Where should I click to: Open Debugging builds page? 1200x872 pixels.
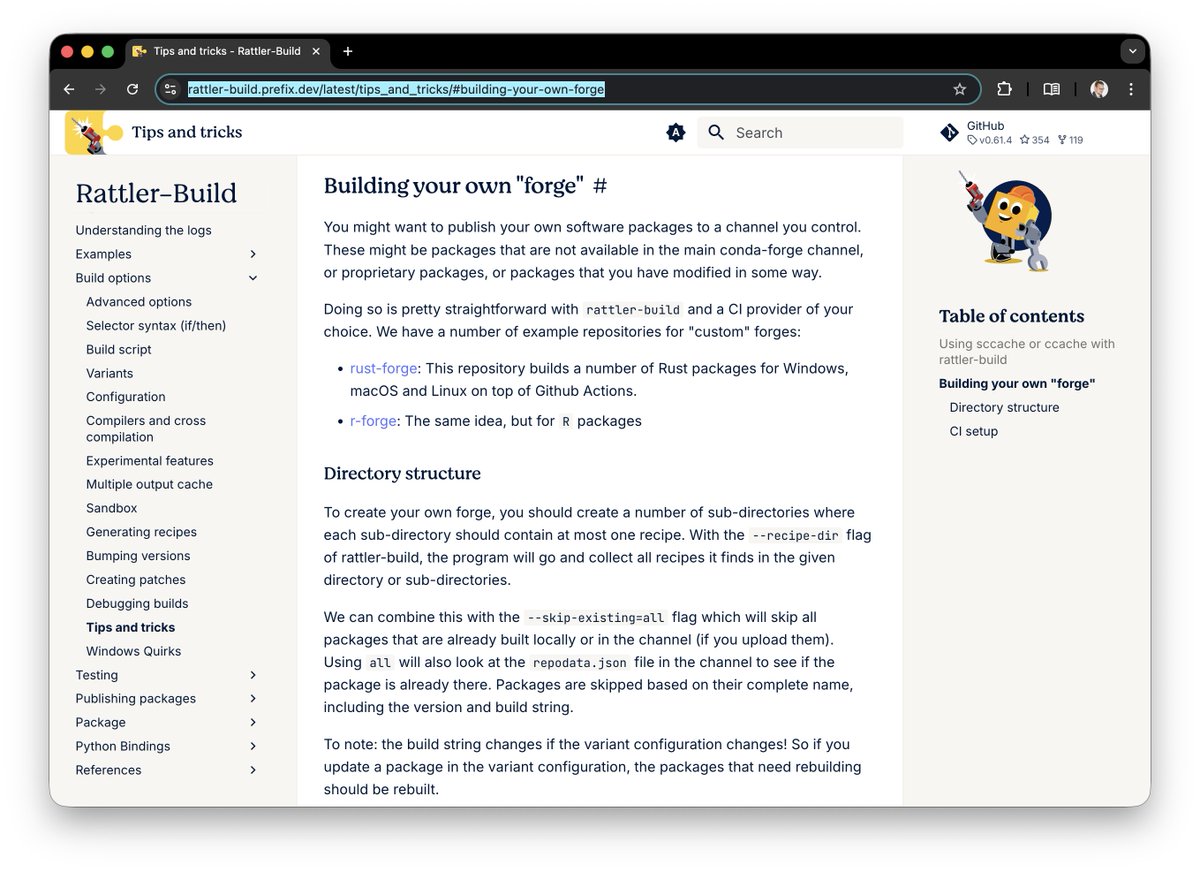click(x=137, y=604)
